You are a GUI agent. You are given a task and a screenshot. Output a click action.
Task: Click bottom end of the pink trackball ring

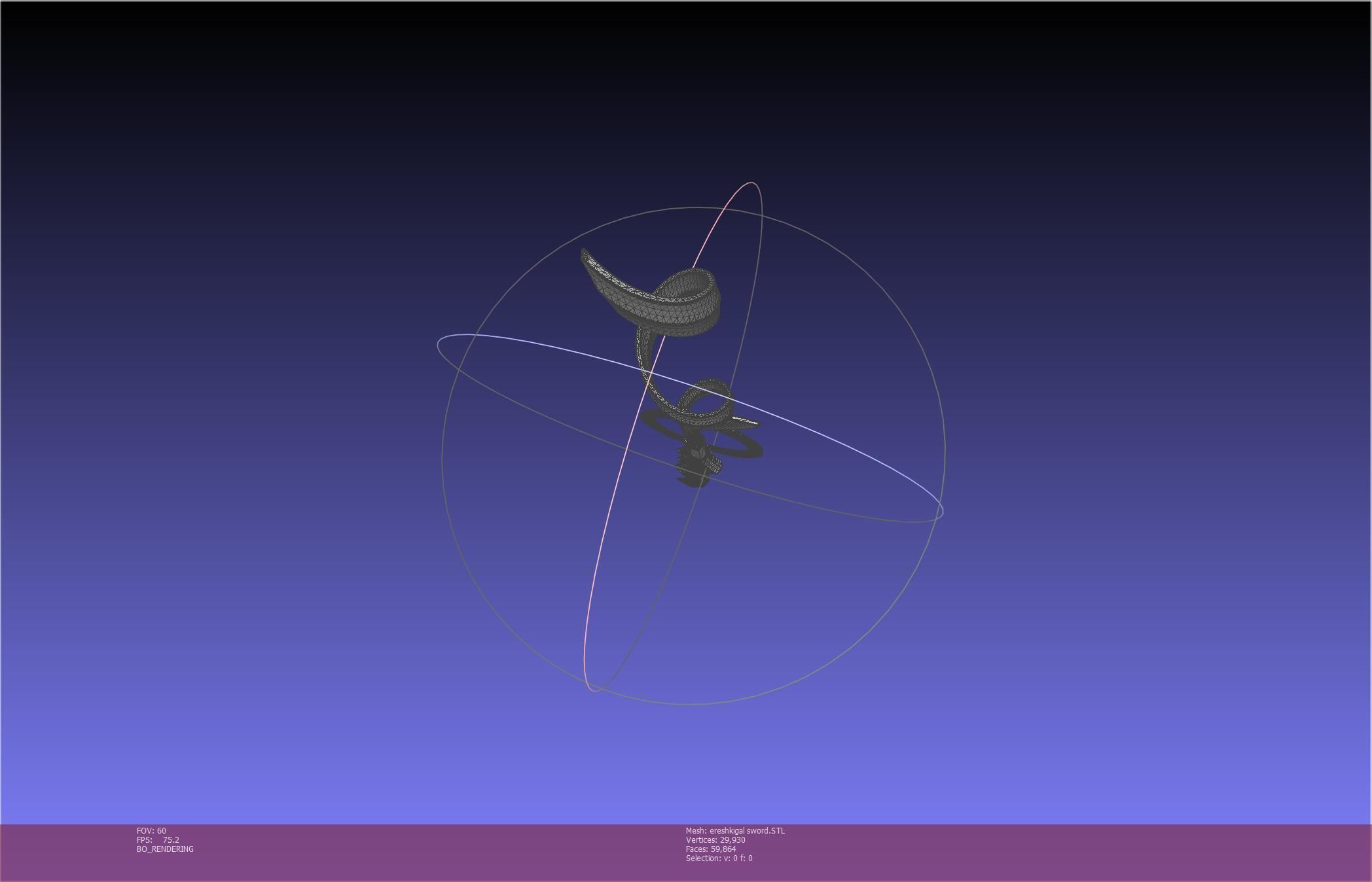(x=593, y=690)
